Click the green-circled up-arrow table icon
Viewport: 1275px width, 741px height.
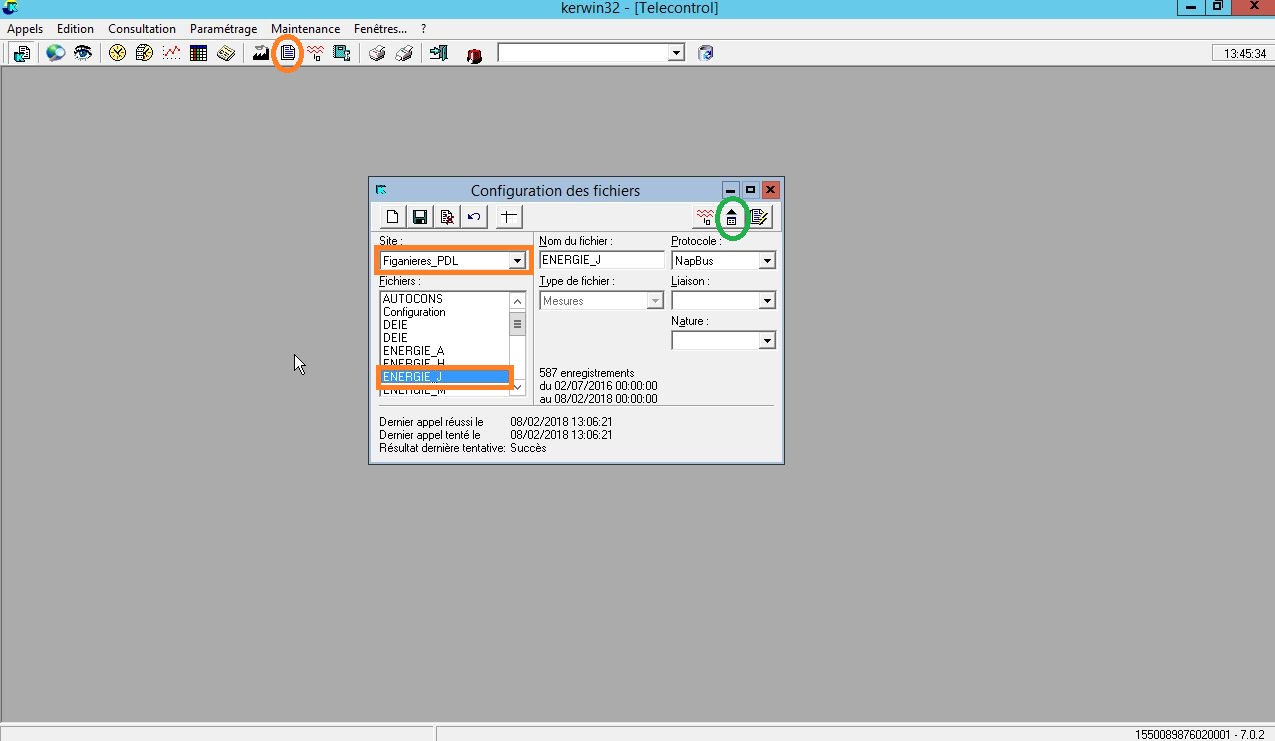point(732,217)
